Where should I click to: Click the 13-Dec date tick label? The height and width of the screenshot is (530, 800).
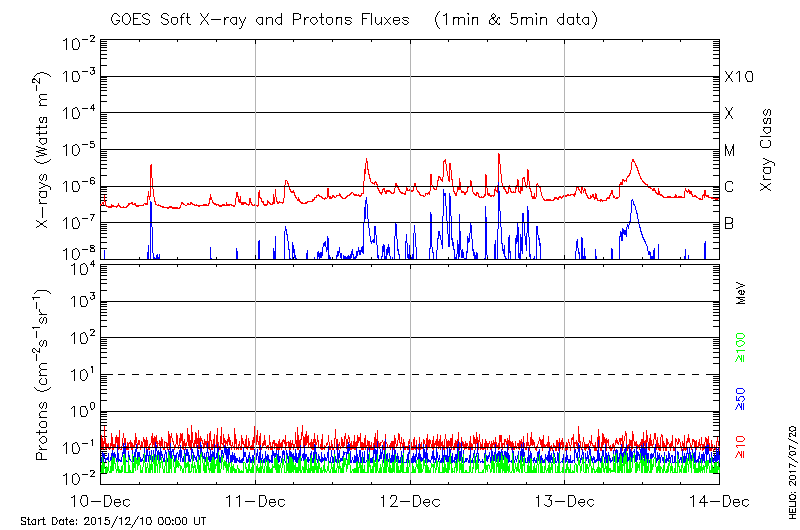[x=565, y=500]
